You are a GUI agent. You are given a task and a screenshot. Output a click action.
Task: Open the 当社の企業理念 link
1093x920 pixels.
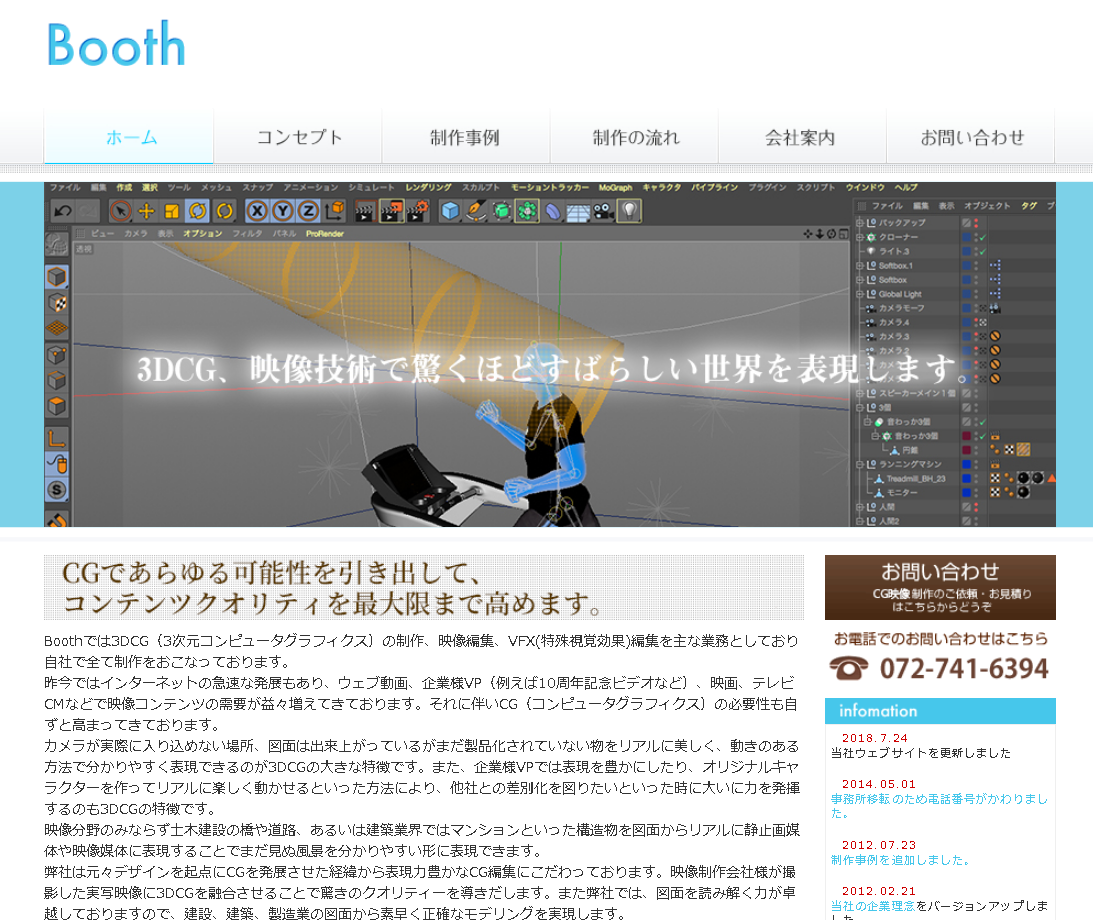tap(873, 906)
